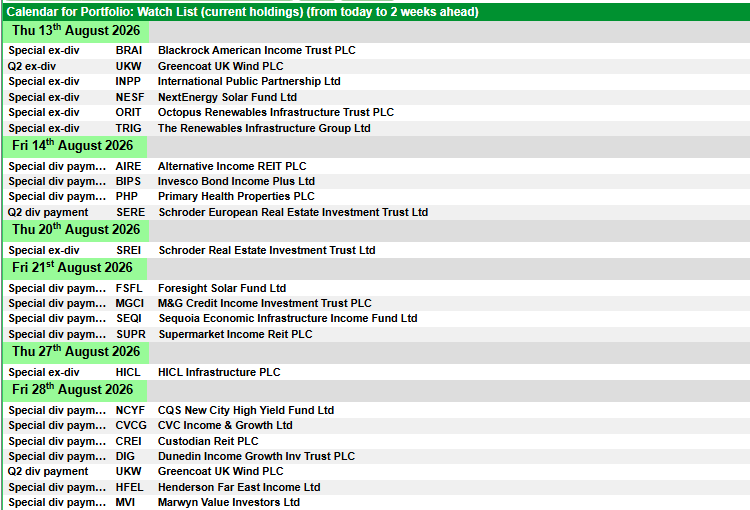750x510 pixels.
Task: Open Blackrock American Income Trust PLC entry
Action: pyautogui.click(x=256, y=50)
